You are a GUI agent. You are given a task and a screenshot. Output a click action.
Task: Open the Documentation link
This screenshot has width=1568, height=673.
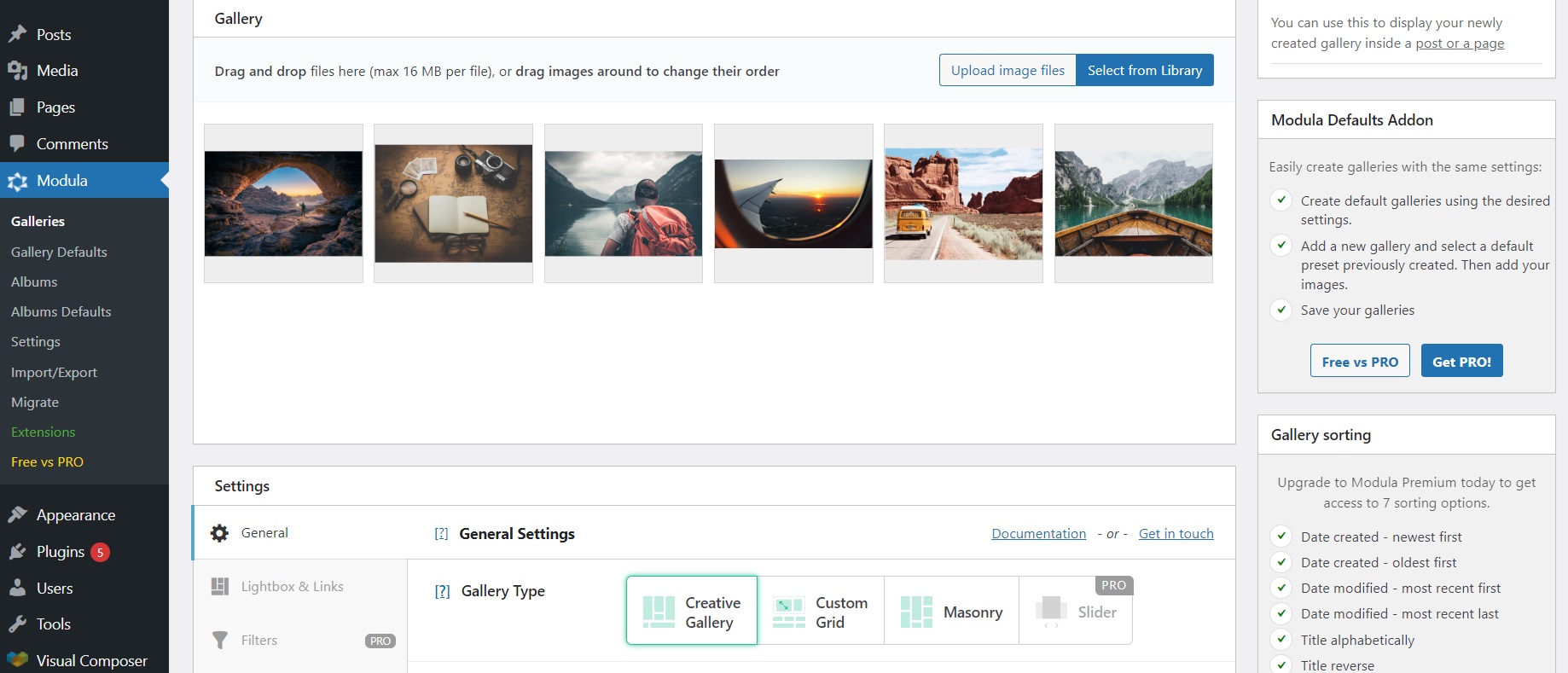[x=1038, y=534]
